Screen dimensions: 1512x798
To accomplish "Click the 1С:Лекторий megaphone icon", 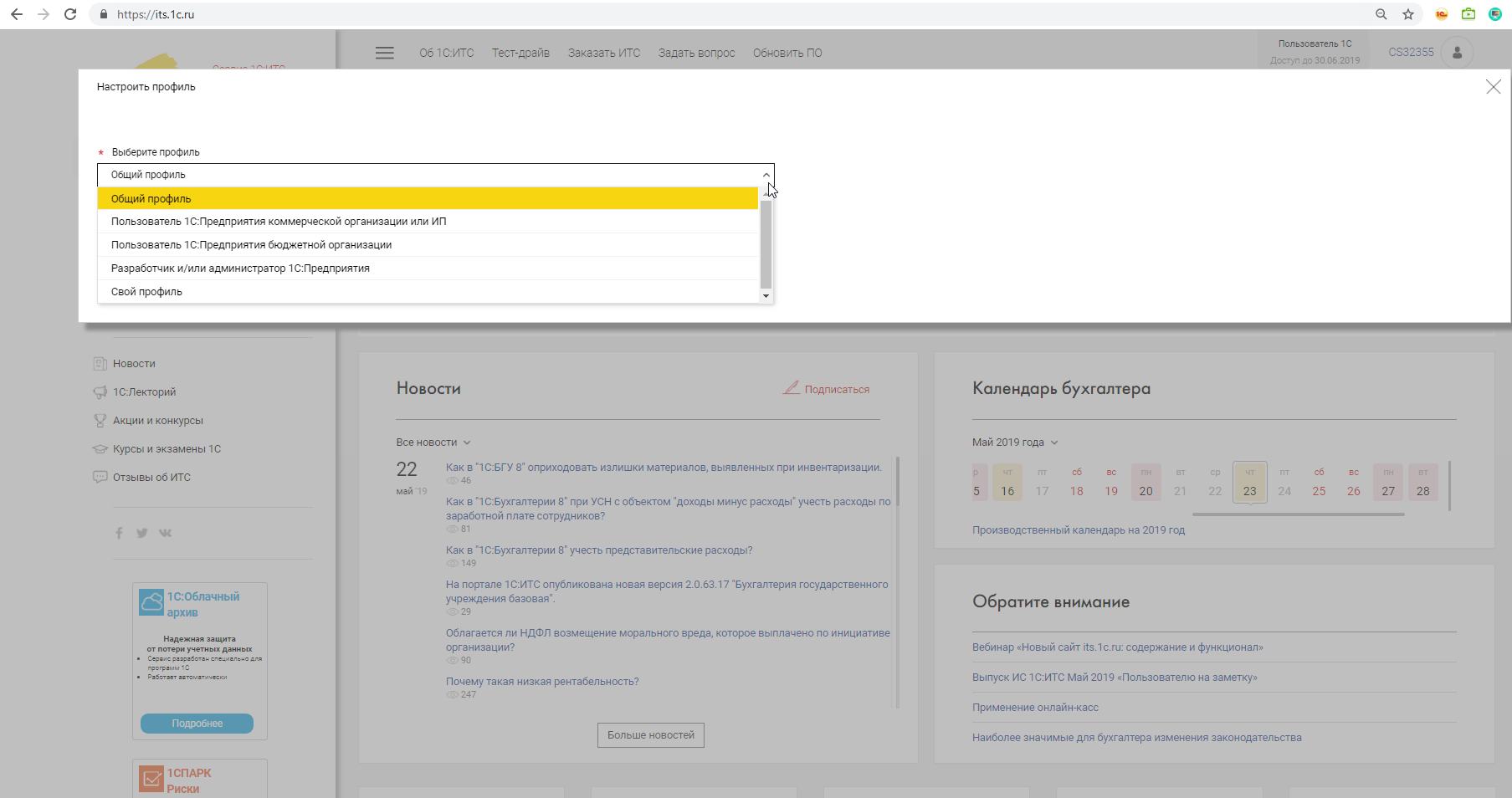I will [x=100, y=392].
